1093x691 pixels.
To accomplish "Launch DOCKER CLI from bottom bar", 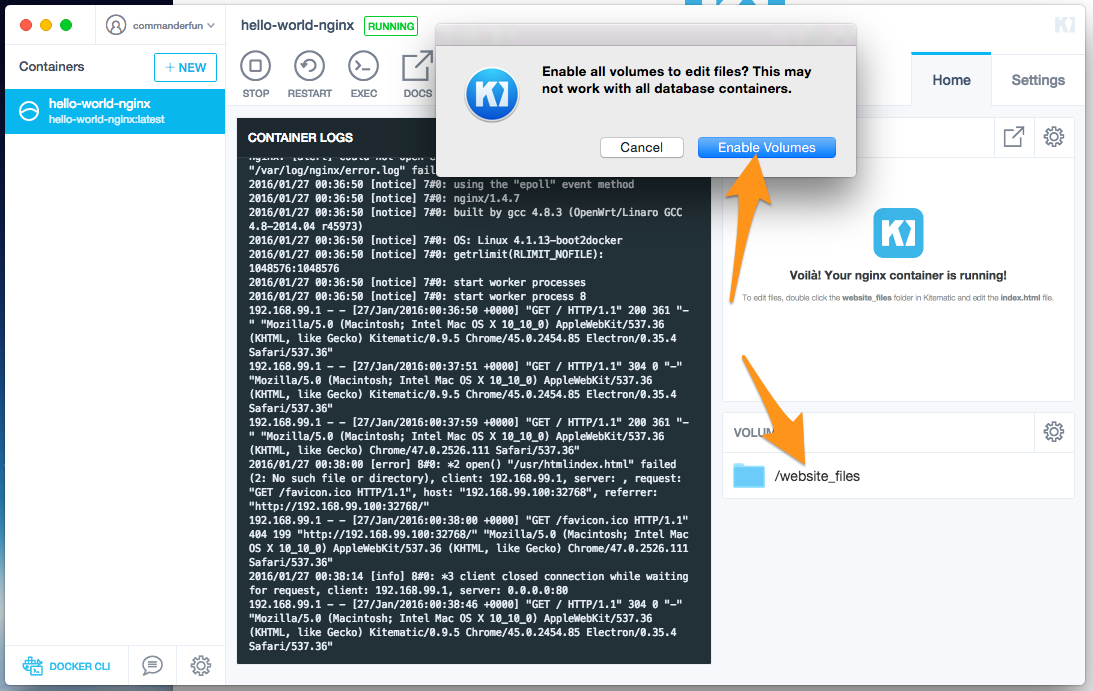I will pyautogui.click(x=66, y=666).
